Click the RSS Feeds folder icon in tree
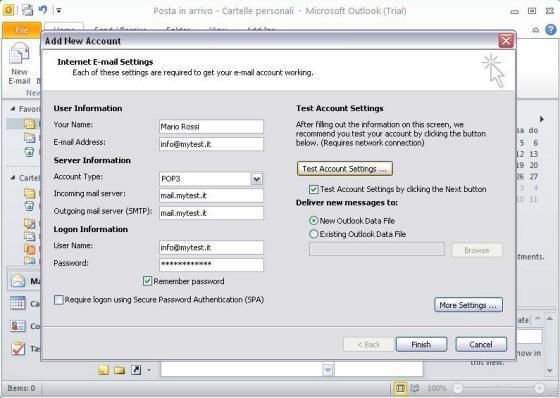 (30, 249)
